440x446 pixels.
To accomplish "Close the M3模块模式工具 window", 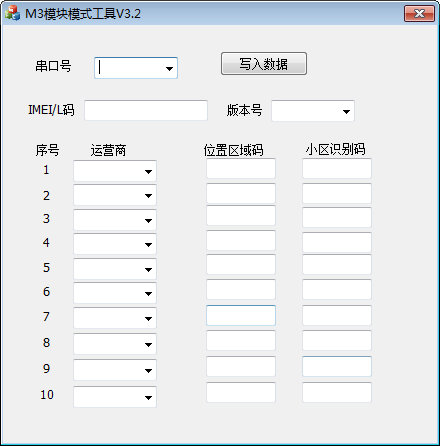I will [419, 14].
